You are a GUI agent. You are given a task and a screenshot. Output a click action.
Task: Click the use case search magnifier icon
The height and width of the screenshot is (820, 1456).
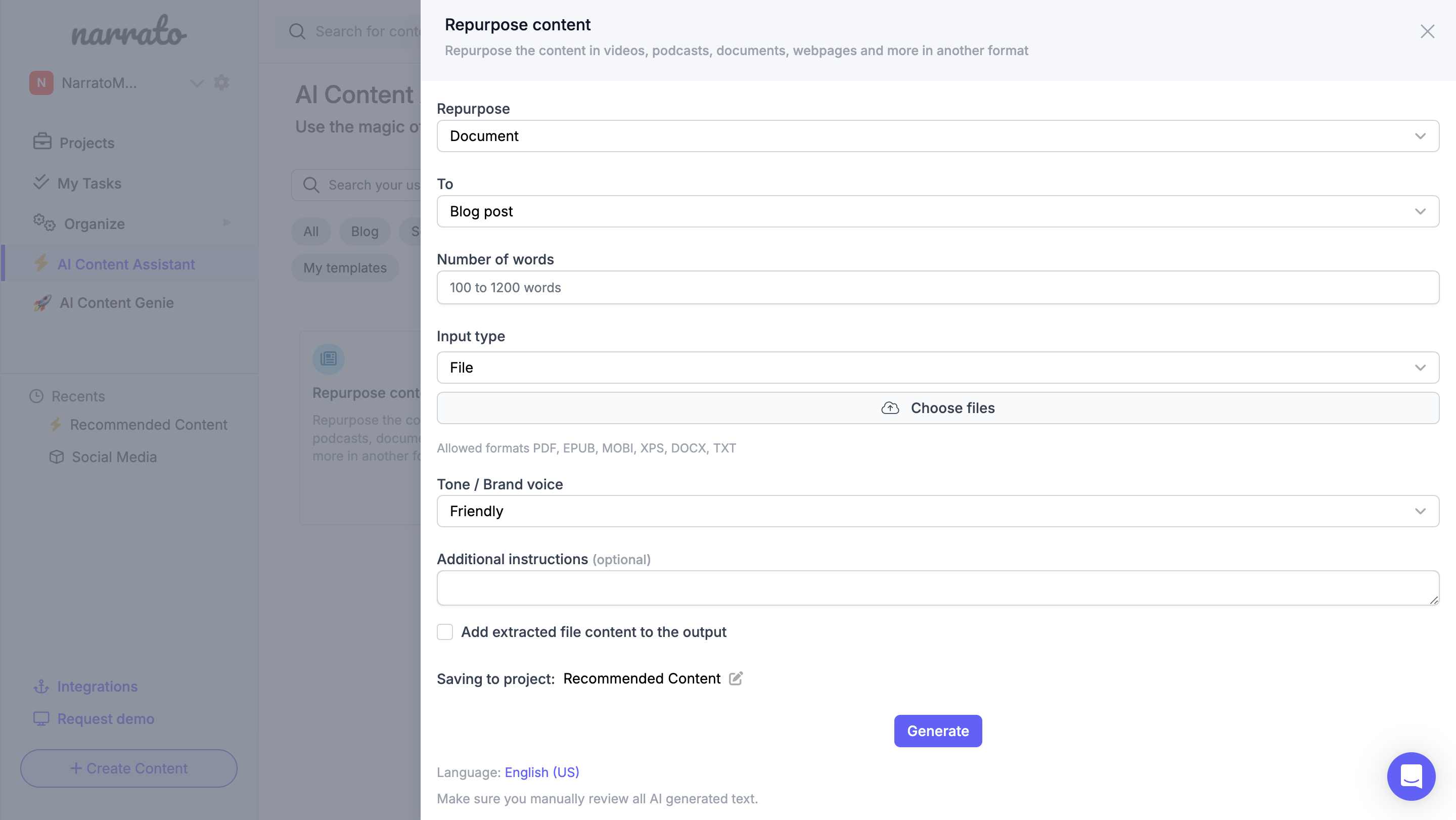311,185
